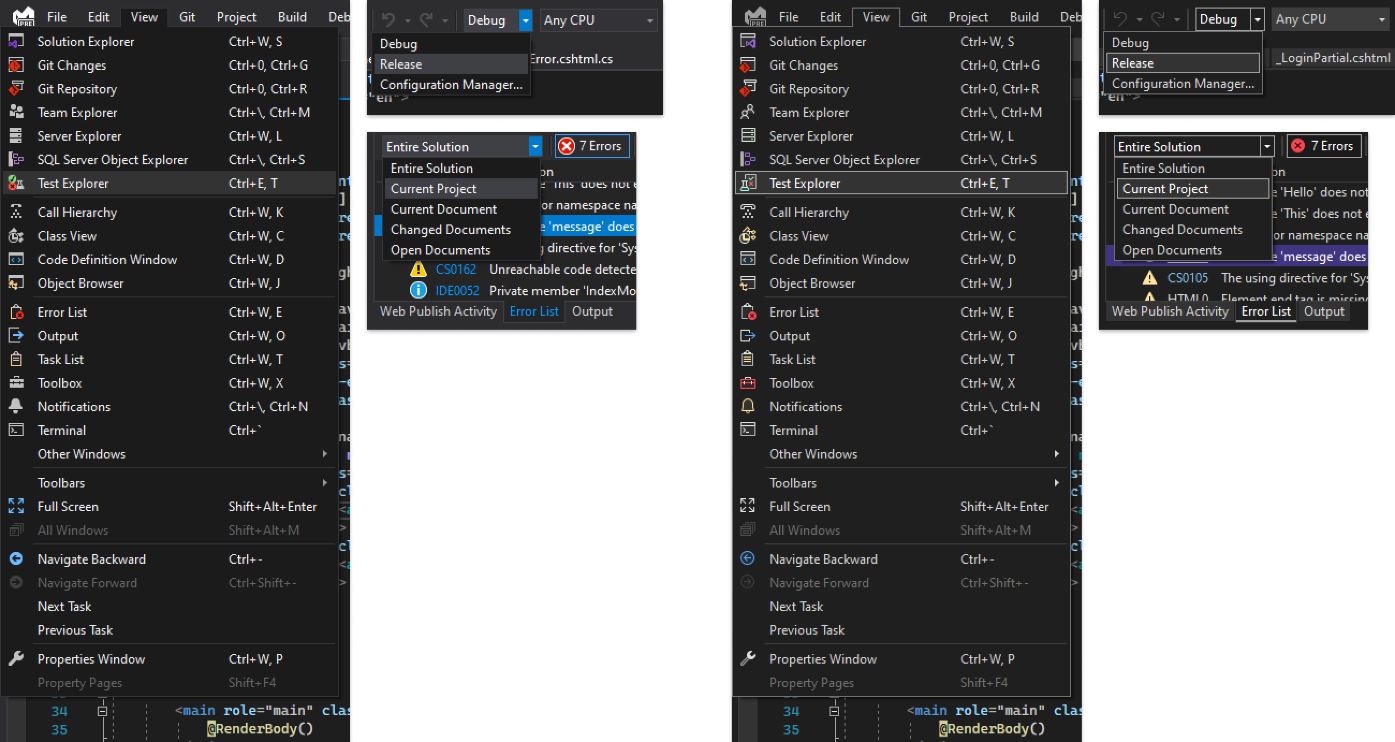Open Any CPU dropdown in right toolbar
This screenshot has height=742, width=1395.
[x=1330, y=19]
